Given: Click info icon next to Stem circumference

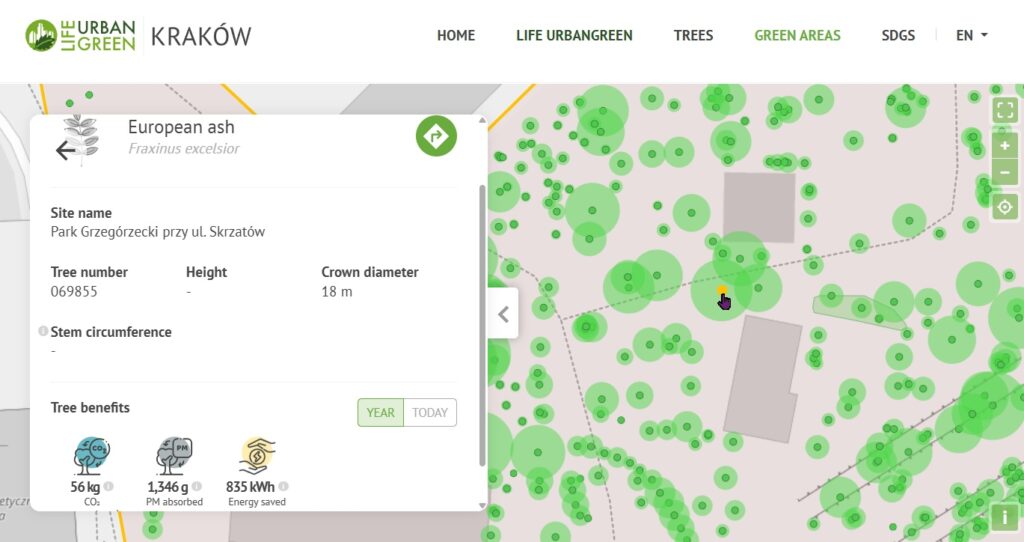Looking at the screenshot, I should (x=43, y=331).
